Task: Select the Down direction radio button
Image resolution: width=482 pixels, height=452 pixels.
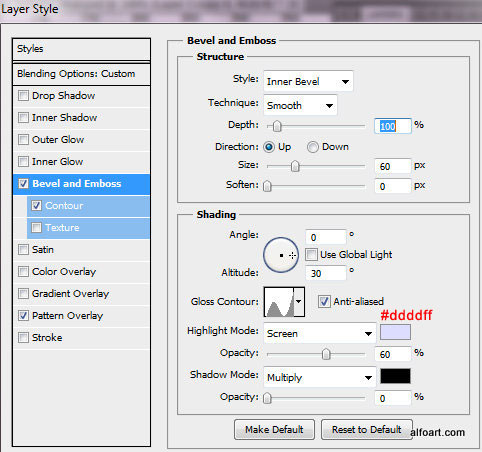Action: (313, 147)
